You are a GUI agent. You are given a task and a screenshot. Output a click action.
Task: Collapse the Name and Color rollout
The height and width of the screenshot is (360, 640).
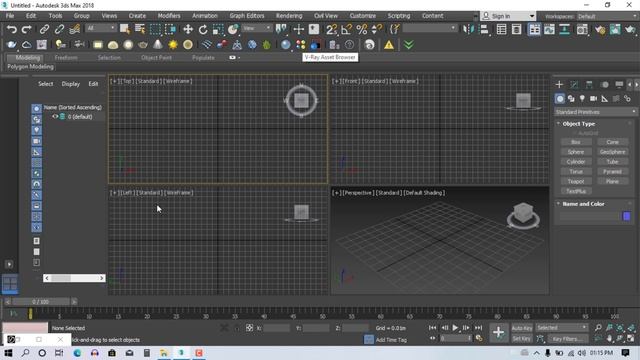[583, 204]
